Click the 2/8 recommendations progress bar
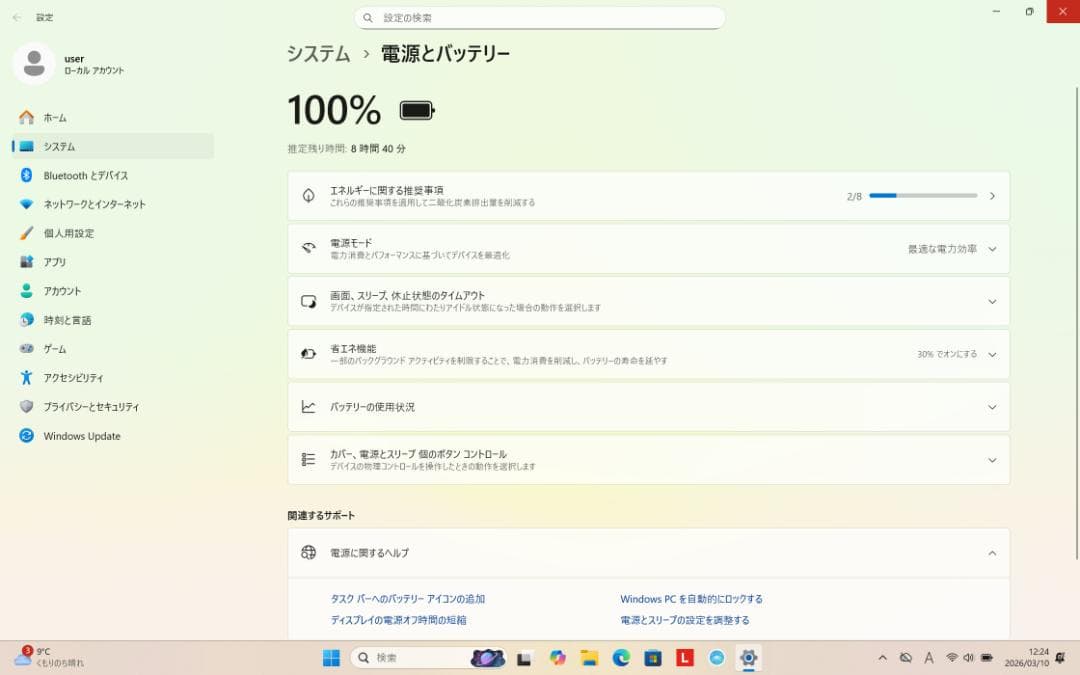Image resolution: width=1080 pixels, height=675 pixels. click(x=921, y=195)
